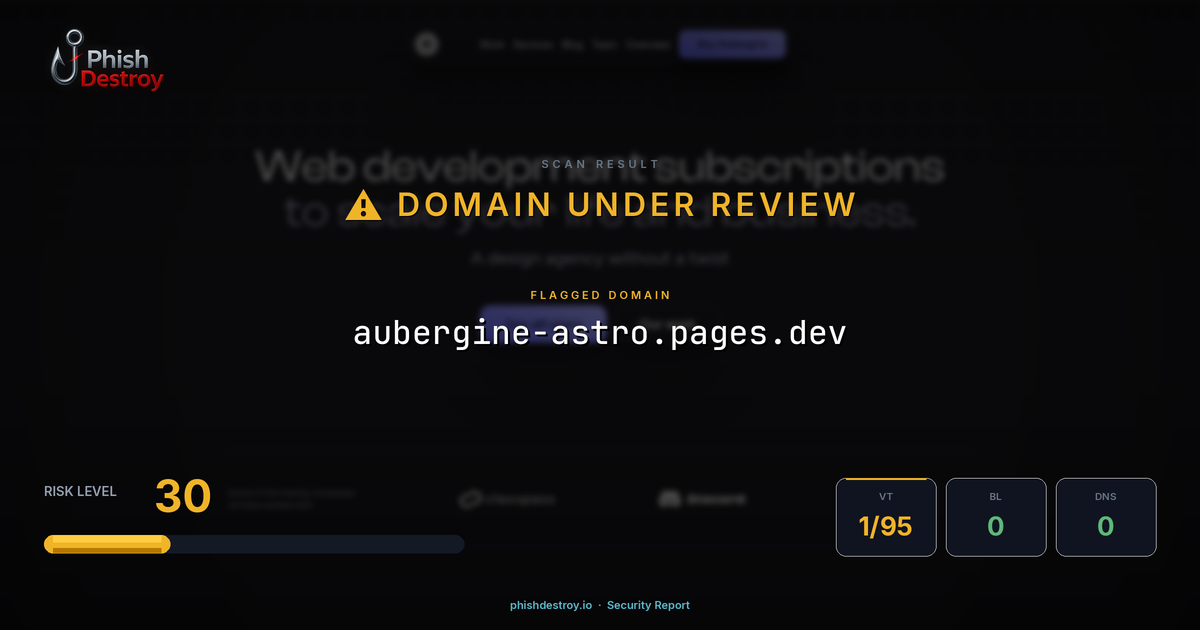The image size is (1200, 630).
Task: Select the flagged domain aubergine-astro.pages.dev
Action: coord(599,332)
